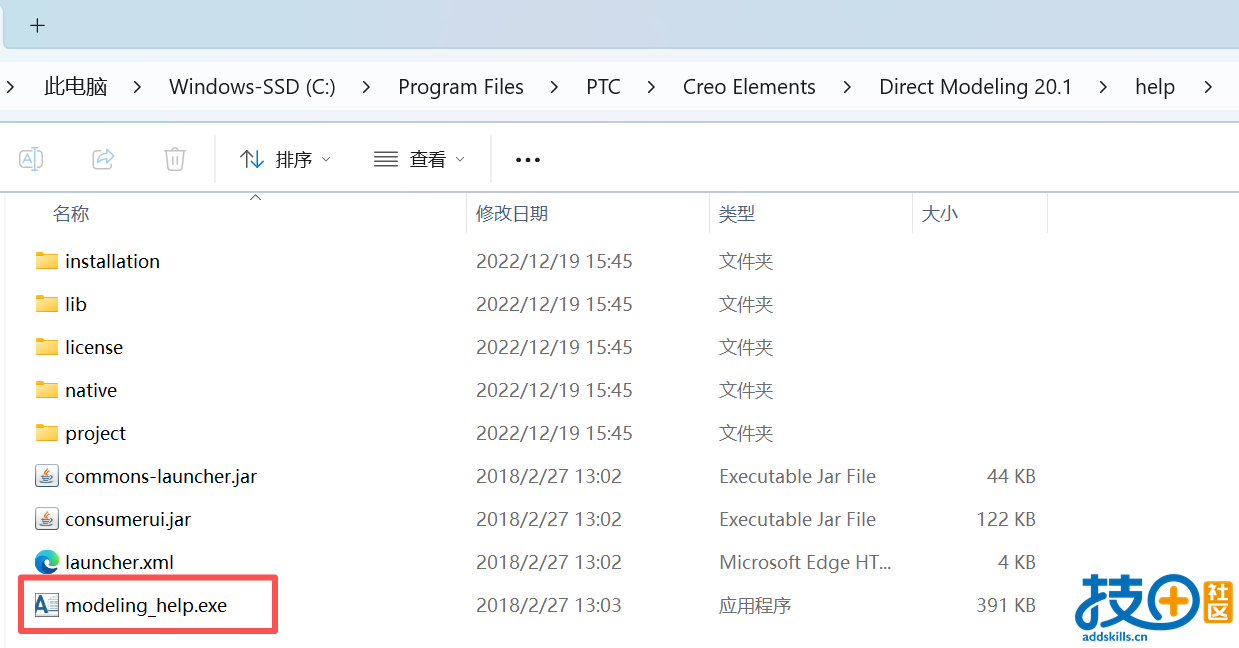The image size is (1239, 648).
Task: Go to Direct Modeling 20.1 breadcrumb
Action: [975, 87]
